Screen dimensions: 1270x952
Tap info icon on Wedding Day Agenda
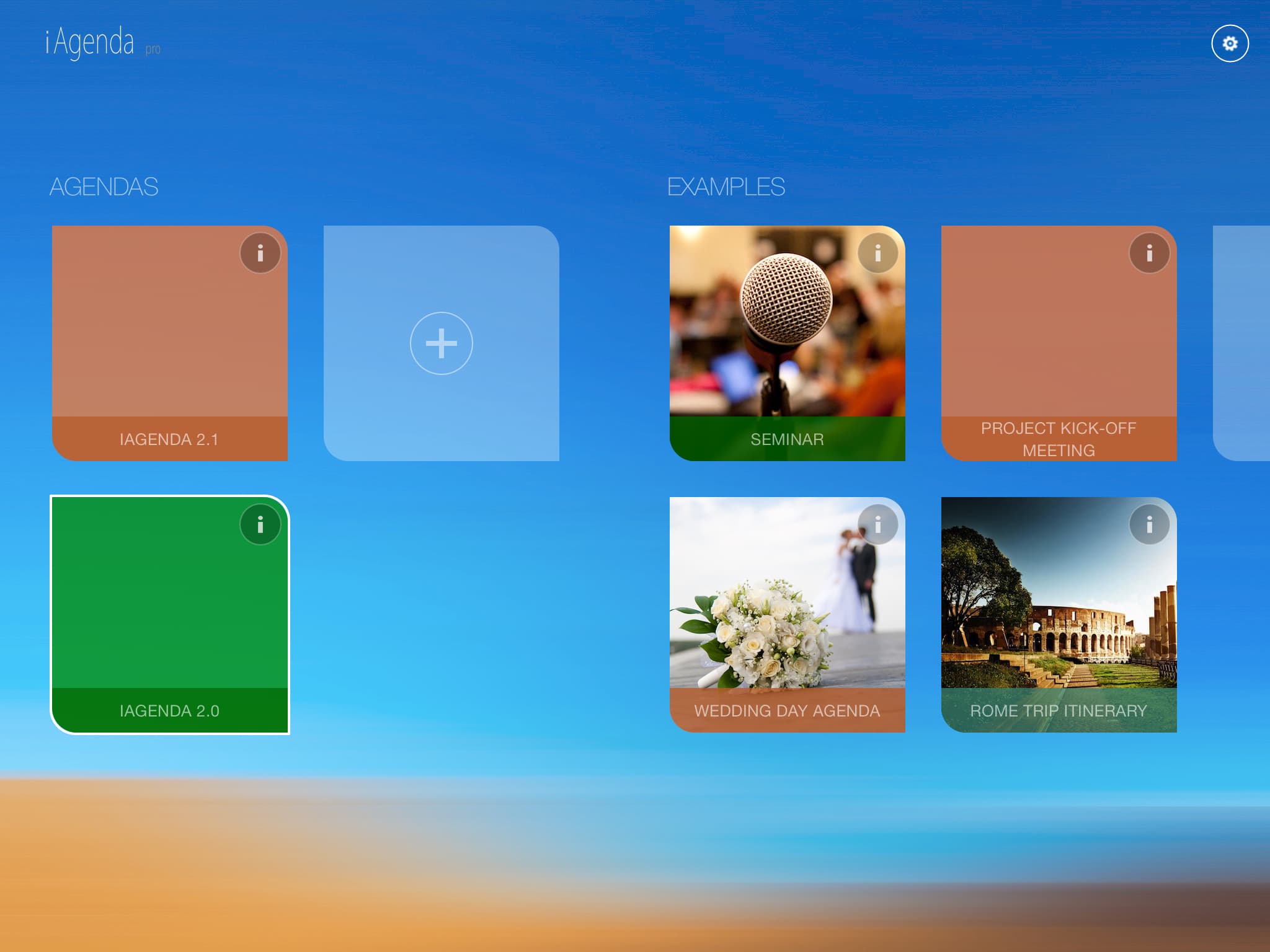877,524
